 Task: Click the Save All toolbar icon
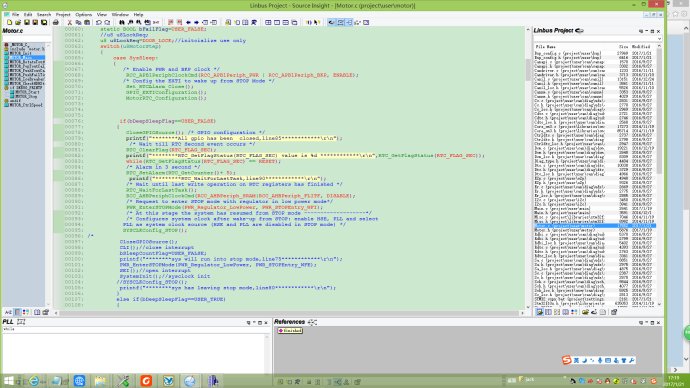[44, 22]
